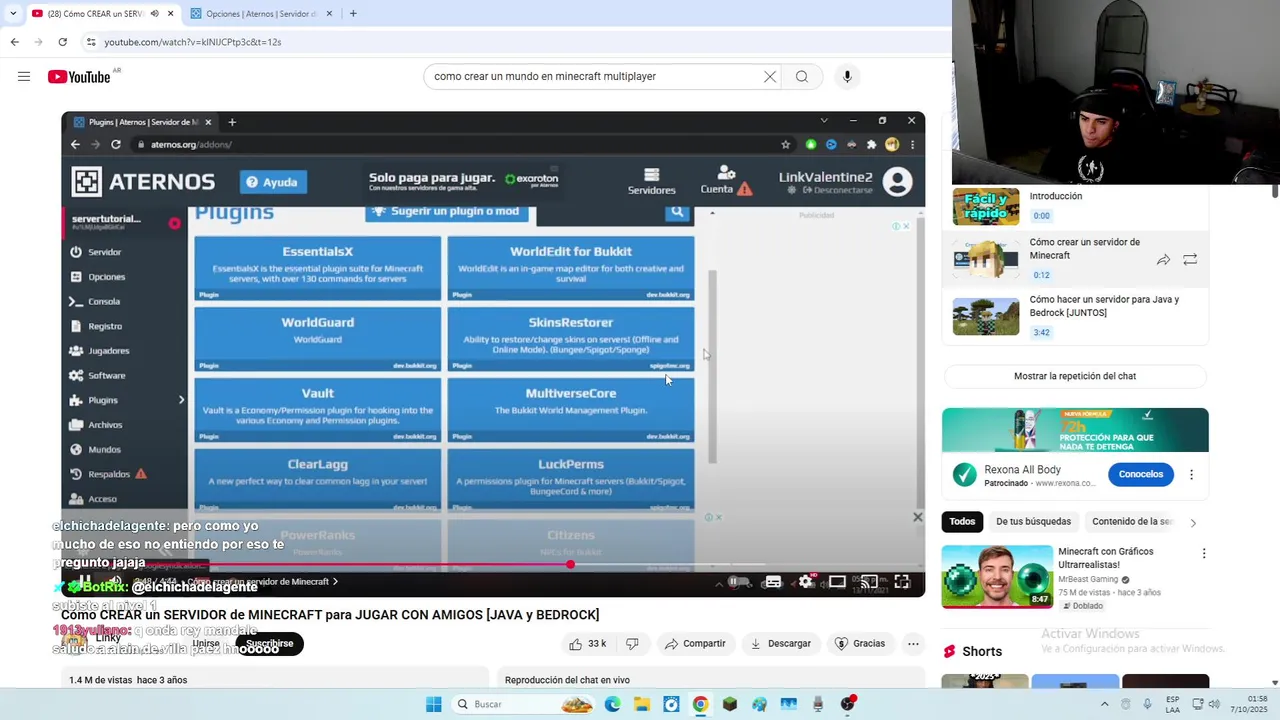The height and width of the screenshot is (720, 1280).
Task: Toggle loop on the 0:12 chapter
Action: click(1190, 260)
